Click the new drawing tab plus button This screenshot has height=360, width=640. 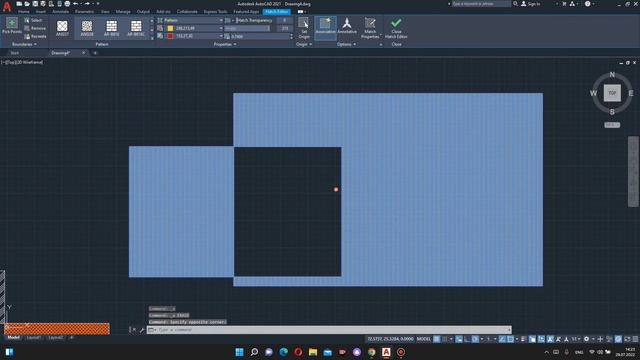point(95,53)
